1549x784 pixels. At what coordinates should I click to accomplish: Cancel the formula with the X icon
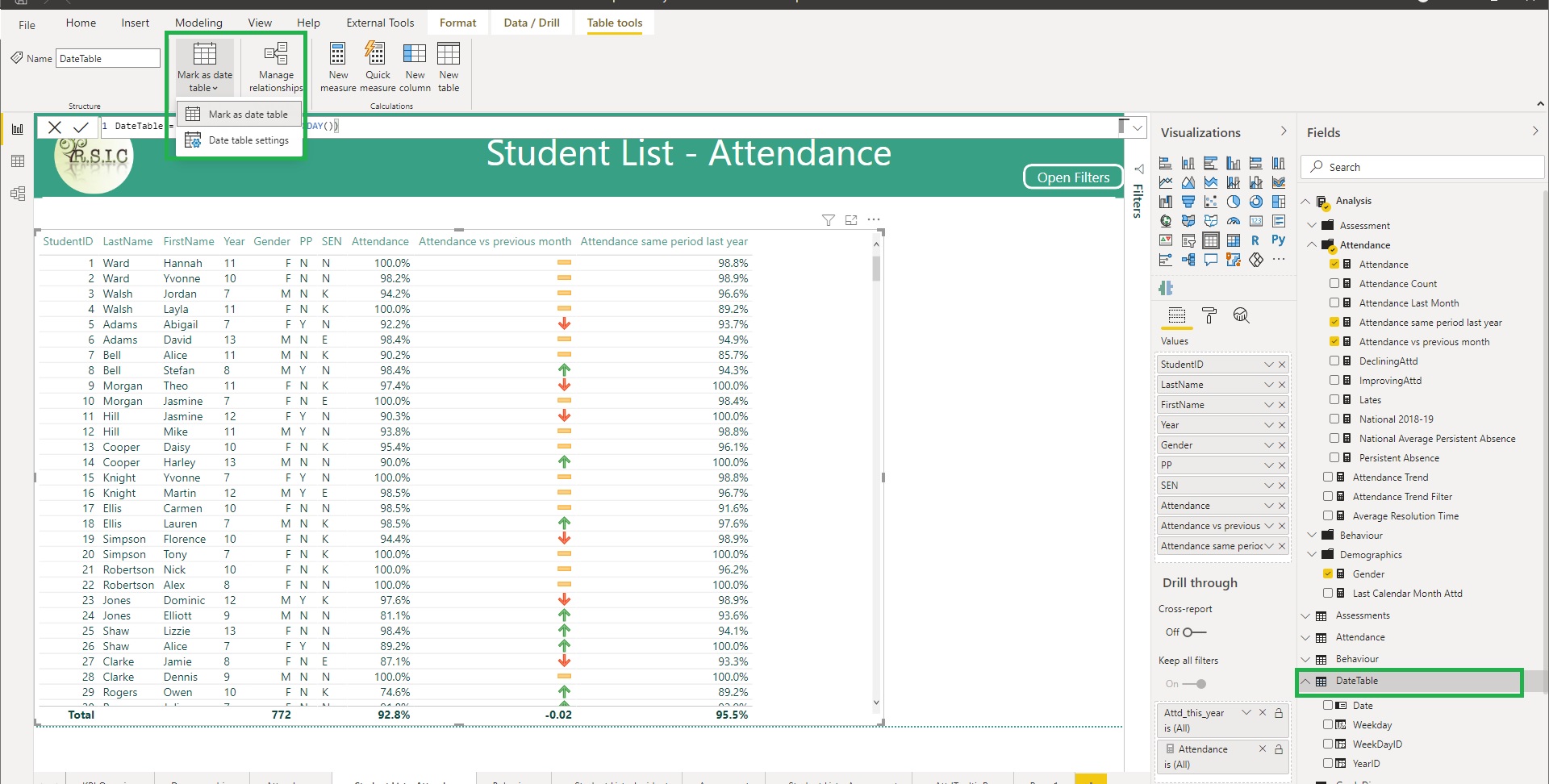54,127
